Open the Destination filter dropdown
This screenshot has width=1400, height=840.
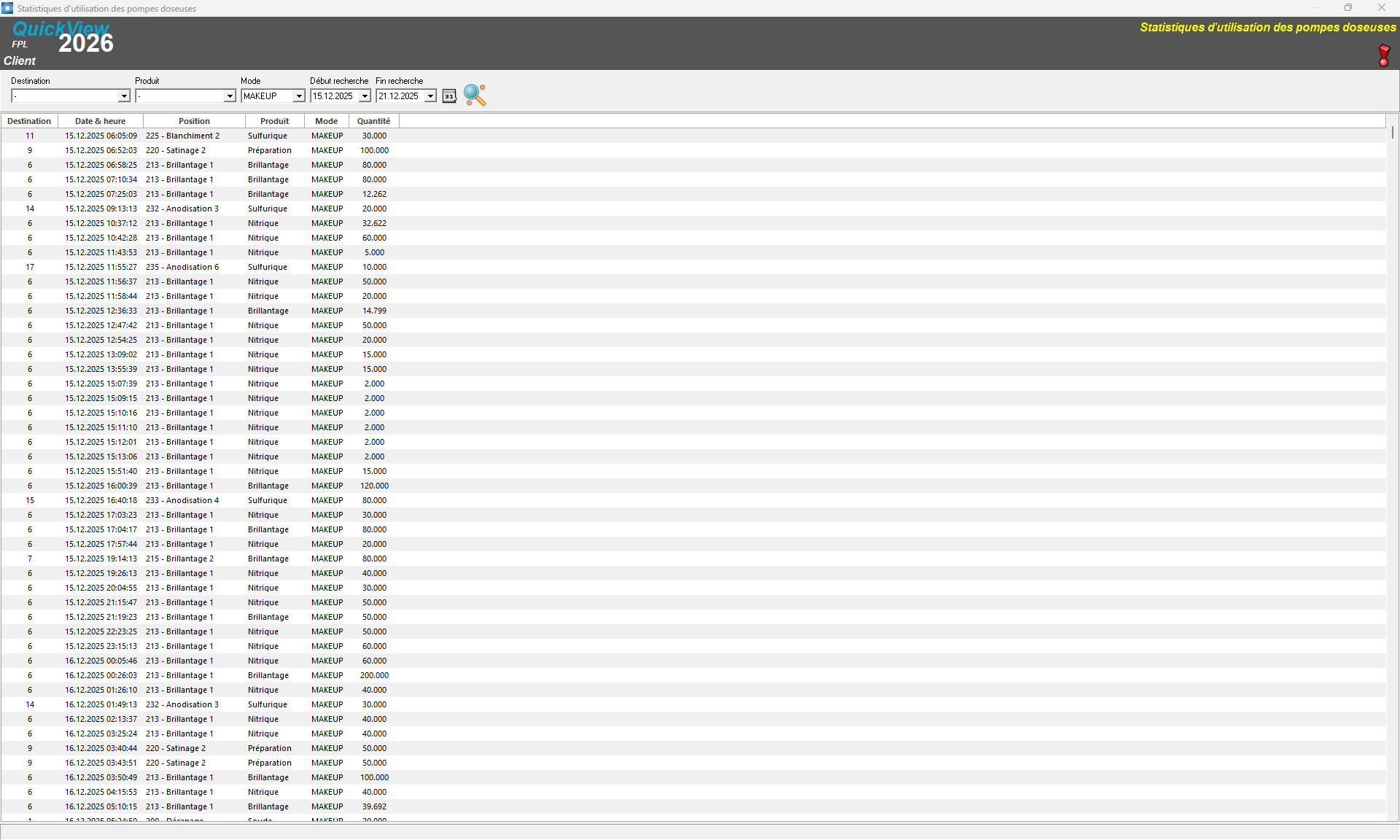click(124, 96)
